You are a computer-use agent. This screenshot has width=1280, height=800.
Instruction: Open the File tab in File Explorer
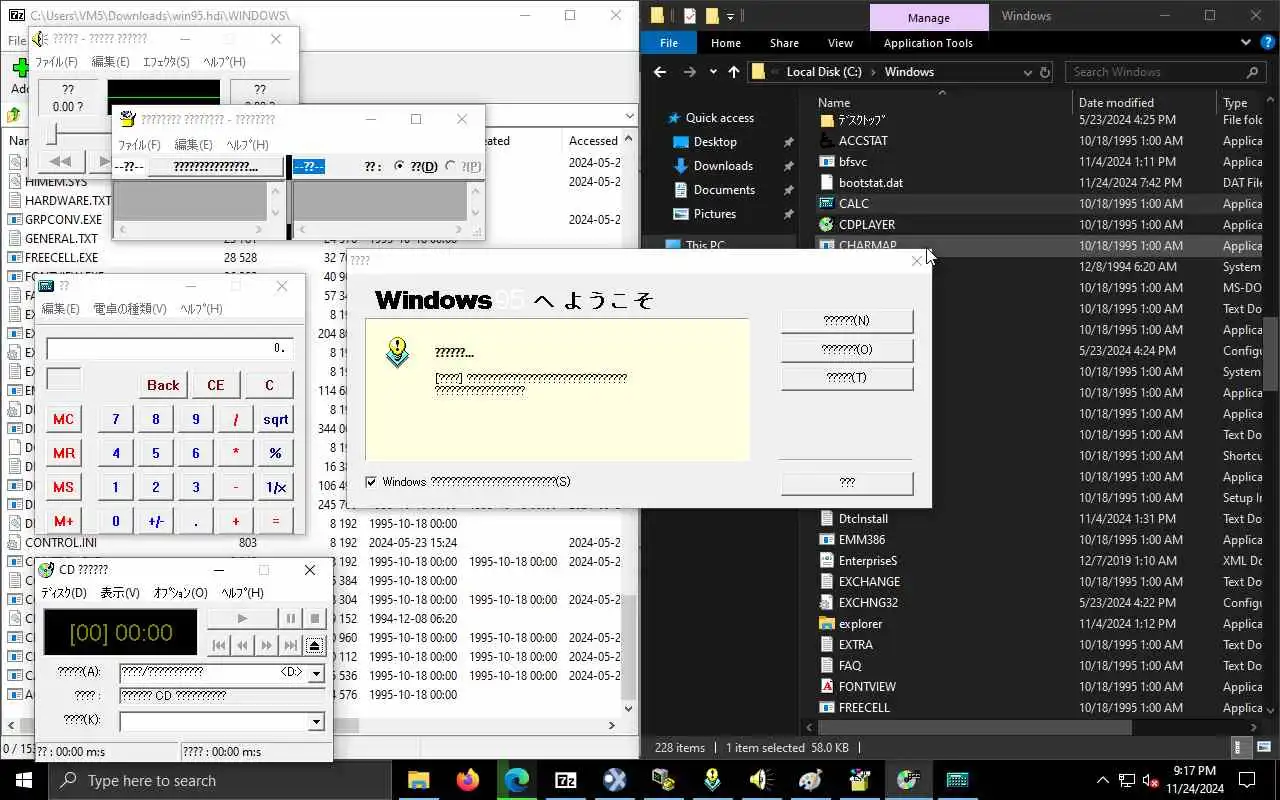[x=669, y=43]
